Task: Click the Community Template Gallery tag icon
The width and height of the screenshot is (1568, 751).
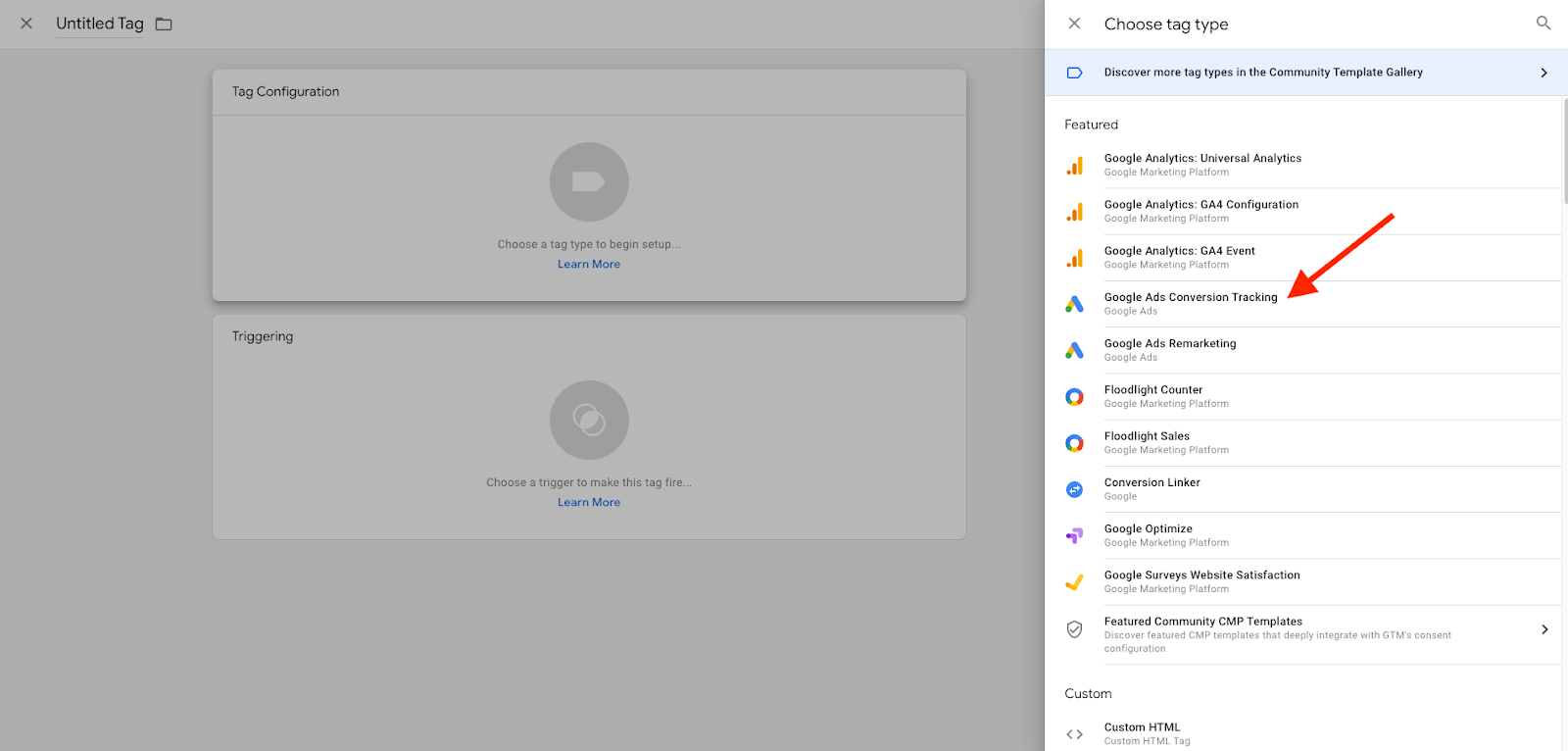Action: (1074, 73)
